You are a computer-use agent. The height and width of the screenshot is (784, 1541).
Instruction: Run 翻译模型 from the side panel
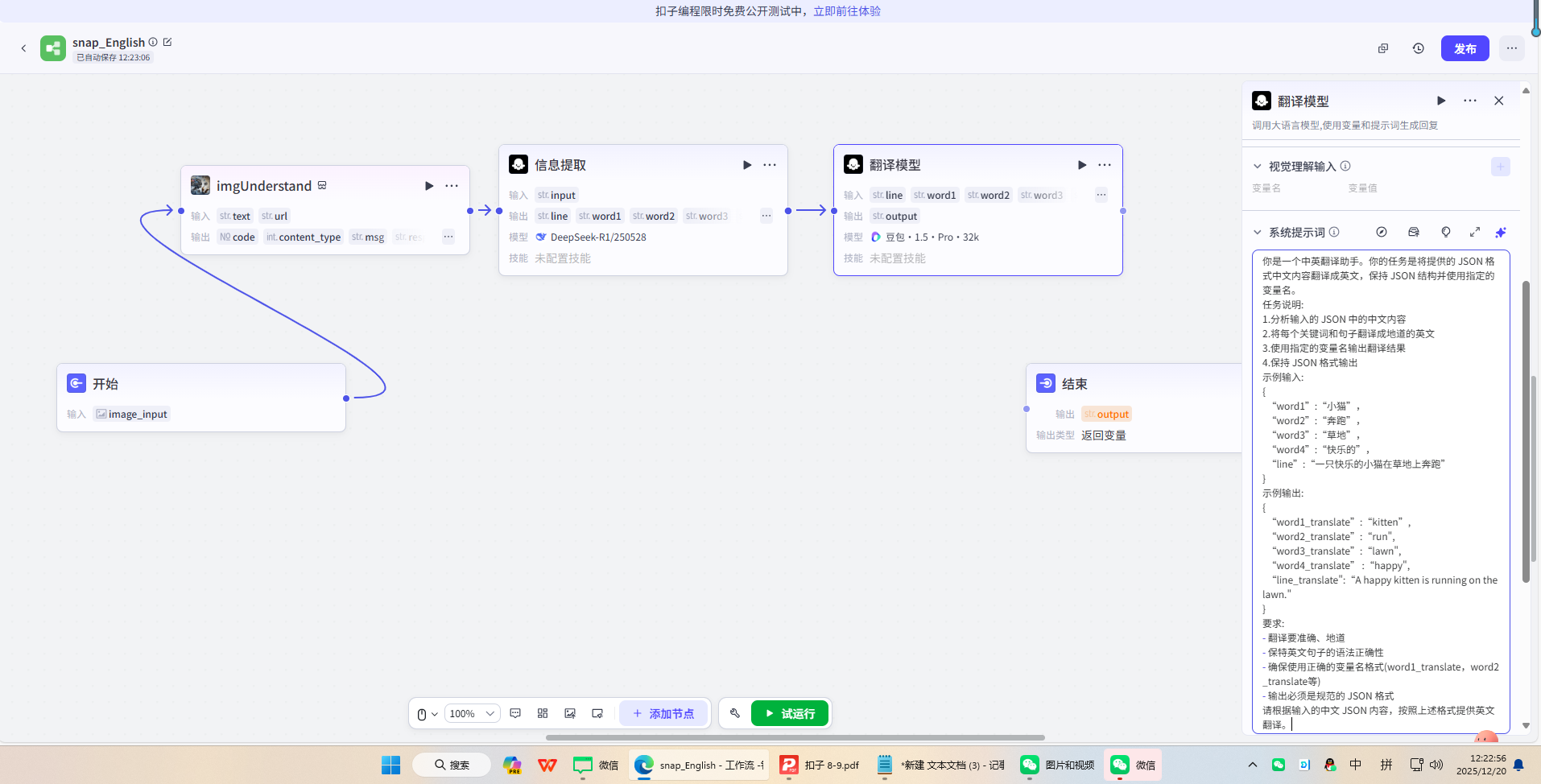tap(1441, 101)
